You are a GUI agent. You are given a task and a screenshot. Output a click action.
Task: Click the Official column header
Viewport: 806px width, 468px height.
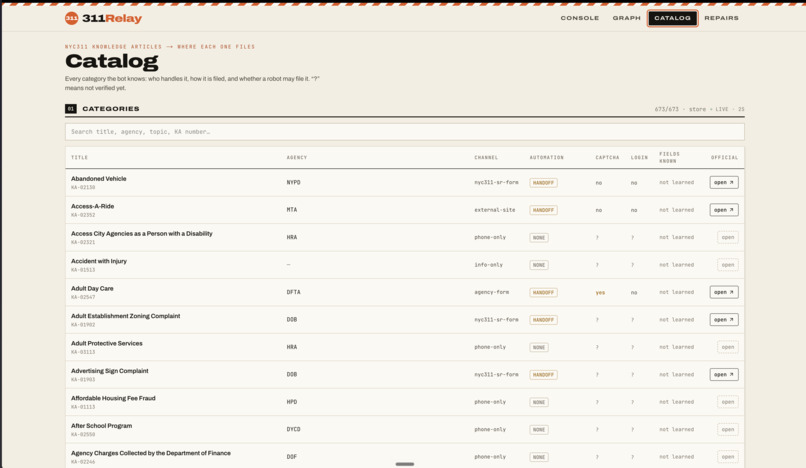tap(724, 157)
